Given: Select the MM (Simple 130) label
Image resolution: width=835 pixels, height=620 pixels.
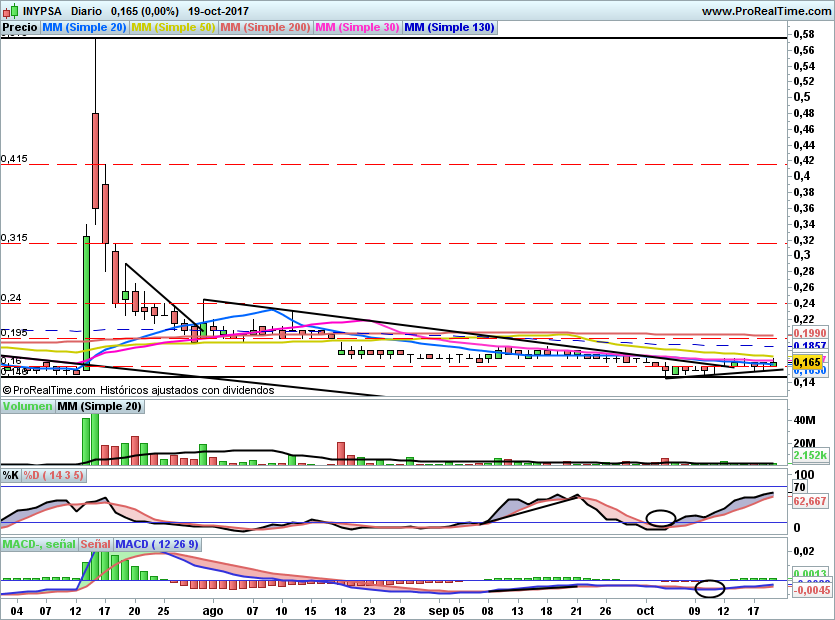Looking at the screenshot, I should 450,27.
